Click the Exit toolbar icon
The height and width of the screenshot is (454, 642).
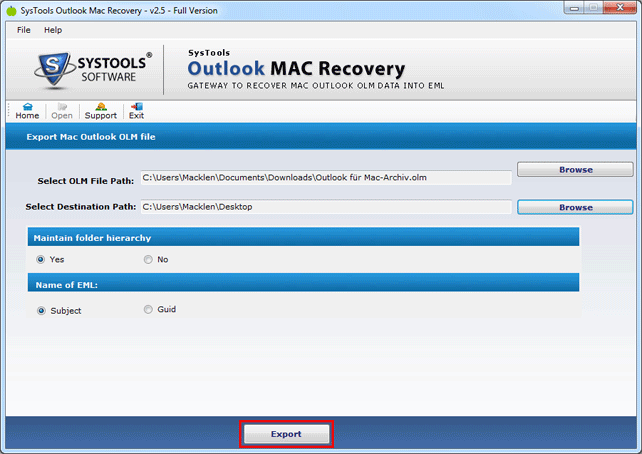[x=136, y=111]
